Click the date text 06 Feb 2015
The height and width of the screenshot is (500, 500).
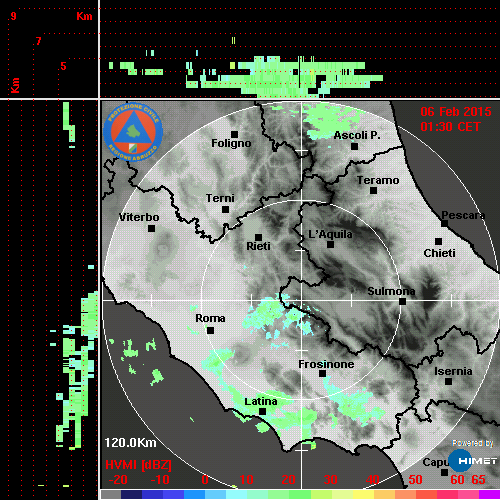coord(456,112)
